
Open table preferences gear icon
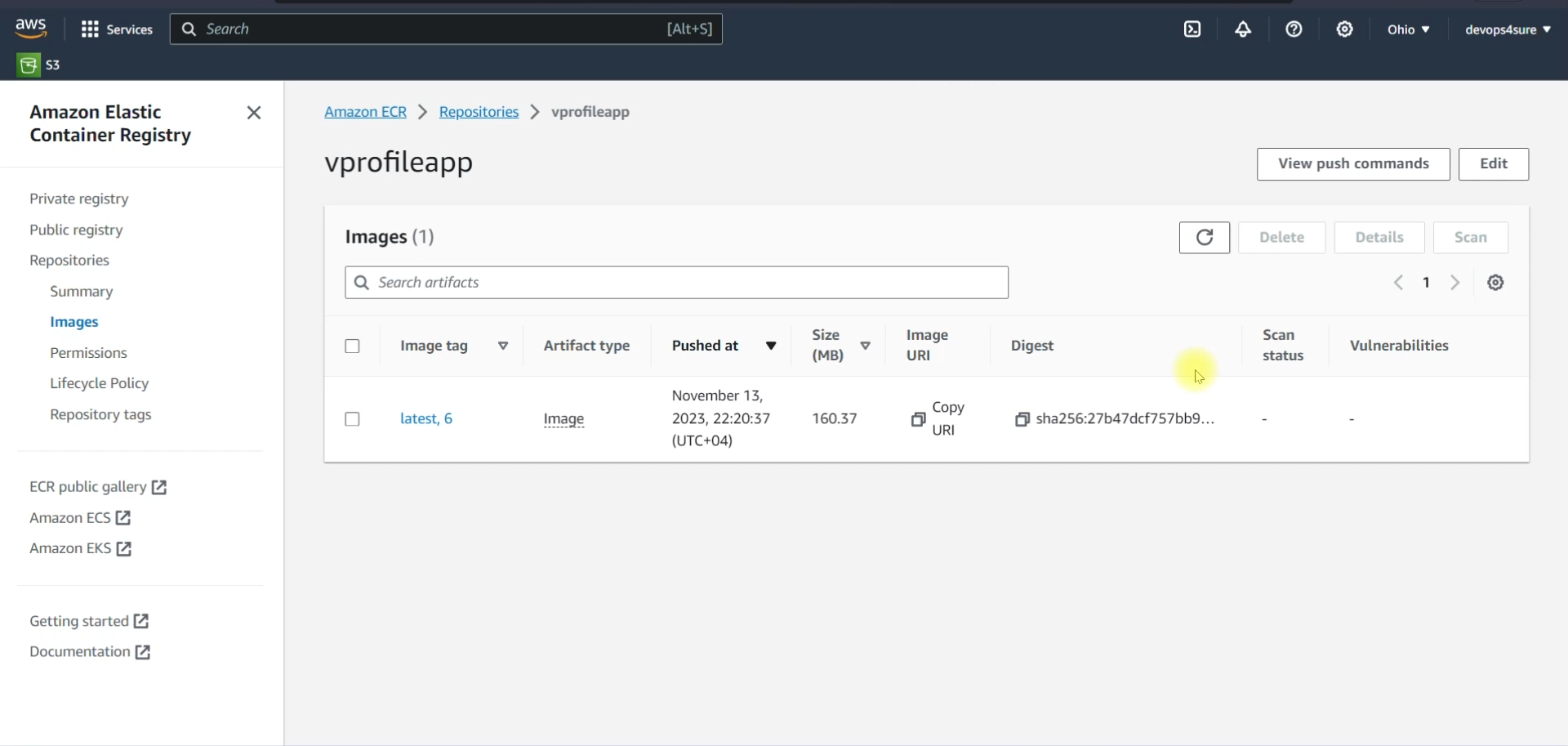tap(1495, 283)
